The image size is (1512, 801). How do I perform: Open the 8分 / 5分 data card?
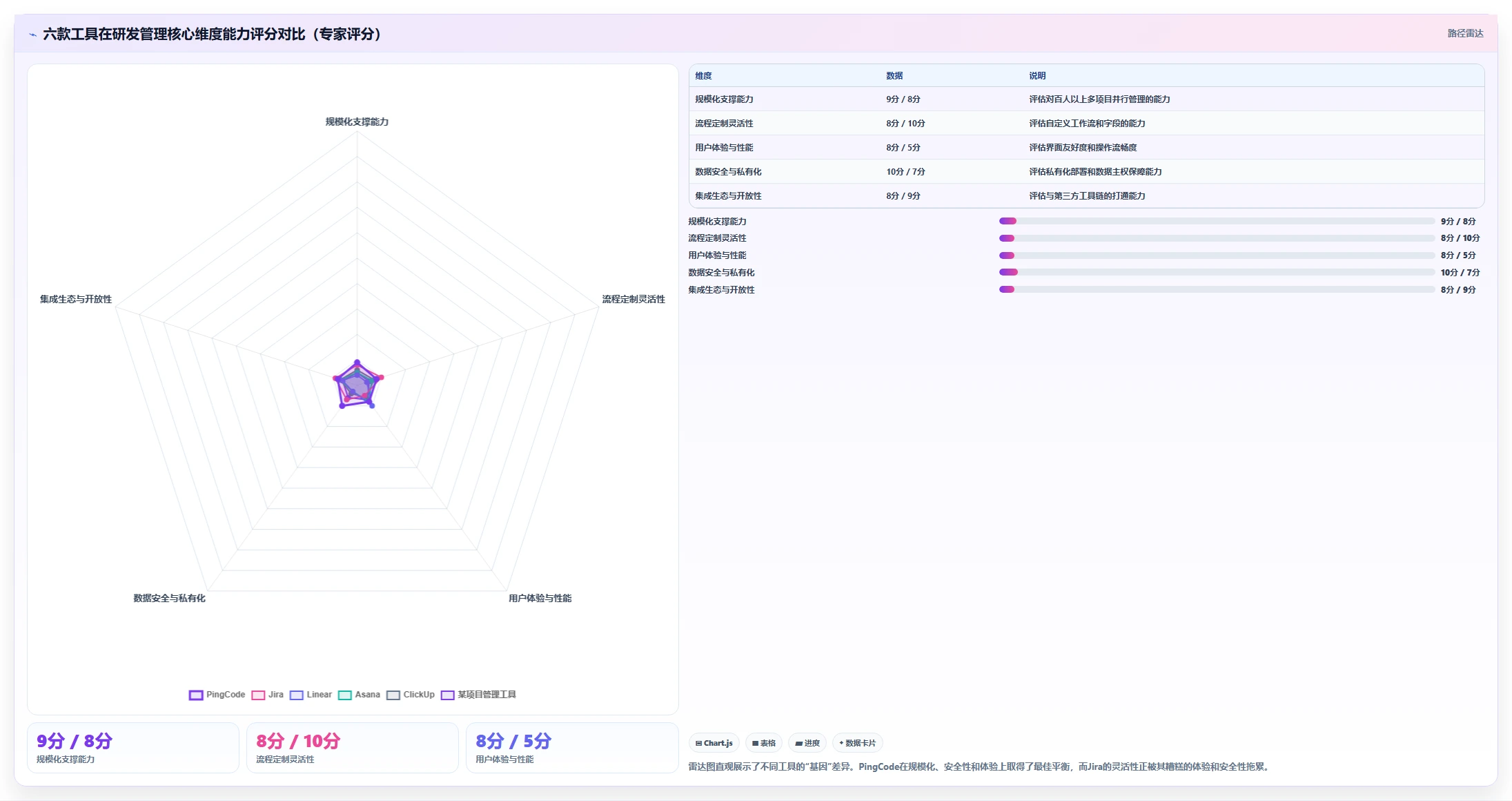point(572,748)
